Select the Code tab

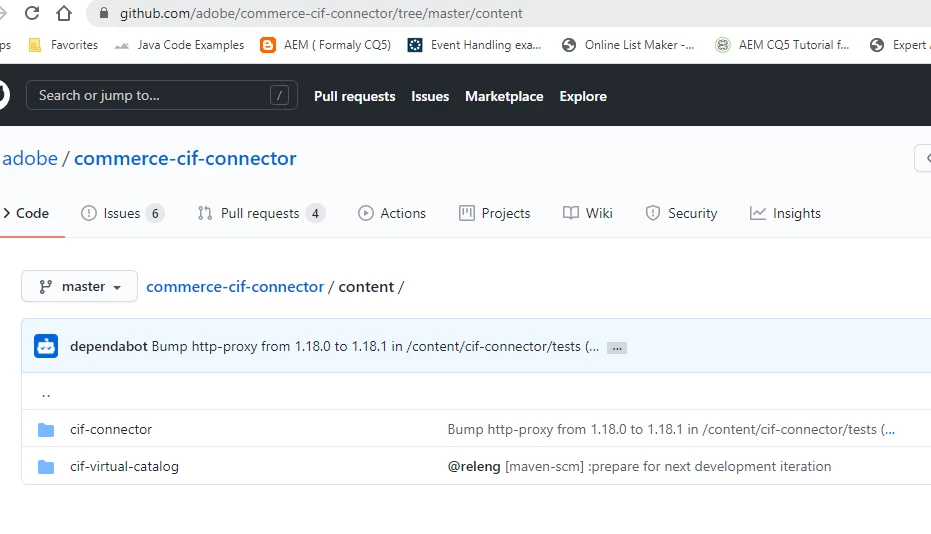(26, 213)
